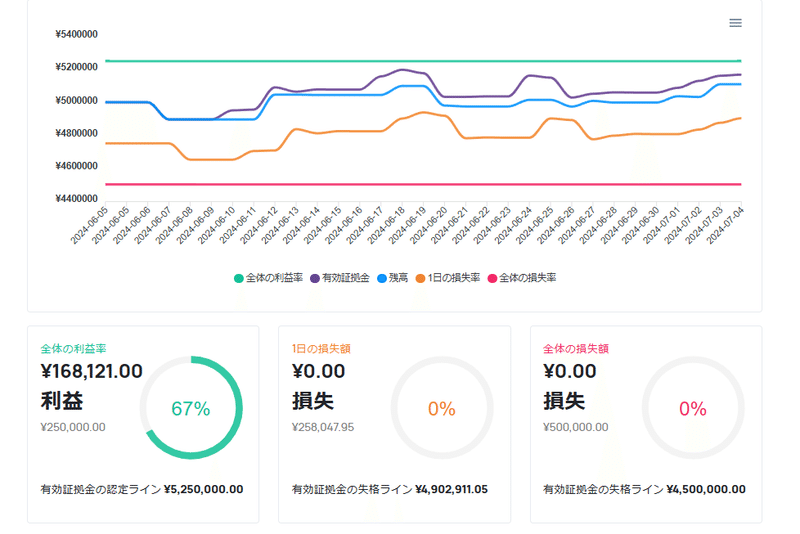Click the 利益 label in the profit card
The width and height of the screenshot is (800, 534).
pyautogui.click(x=62, y=401)
